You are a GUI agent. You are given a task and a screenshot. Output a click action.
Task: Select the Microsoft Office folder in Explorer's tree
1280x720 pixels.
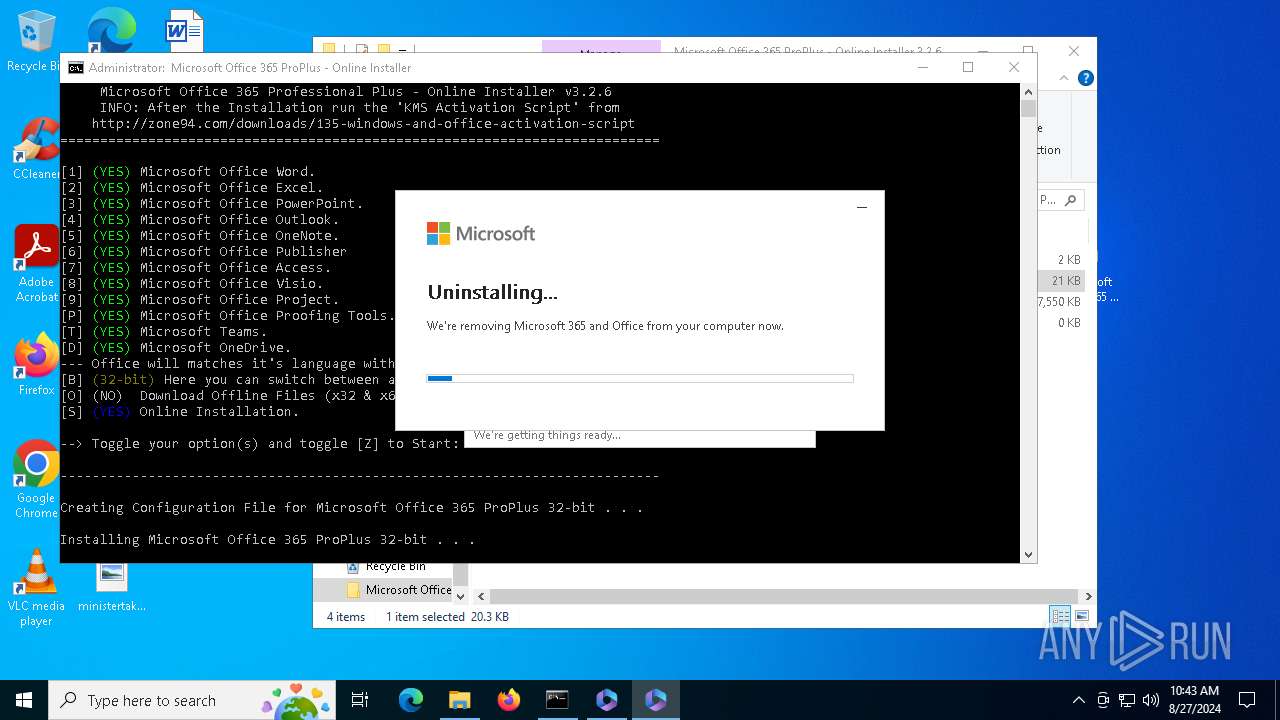coord(399,590)
